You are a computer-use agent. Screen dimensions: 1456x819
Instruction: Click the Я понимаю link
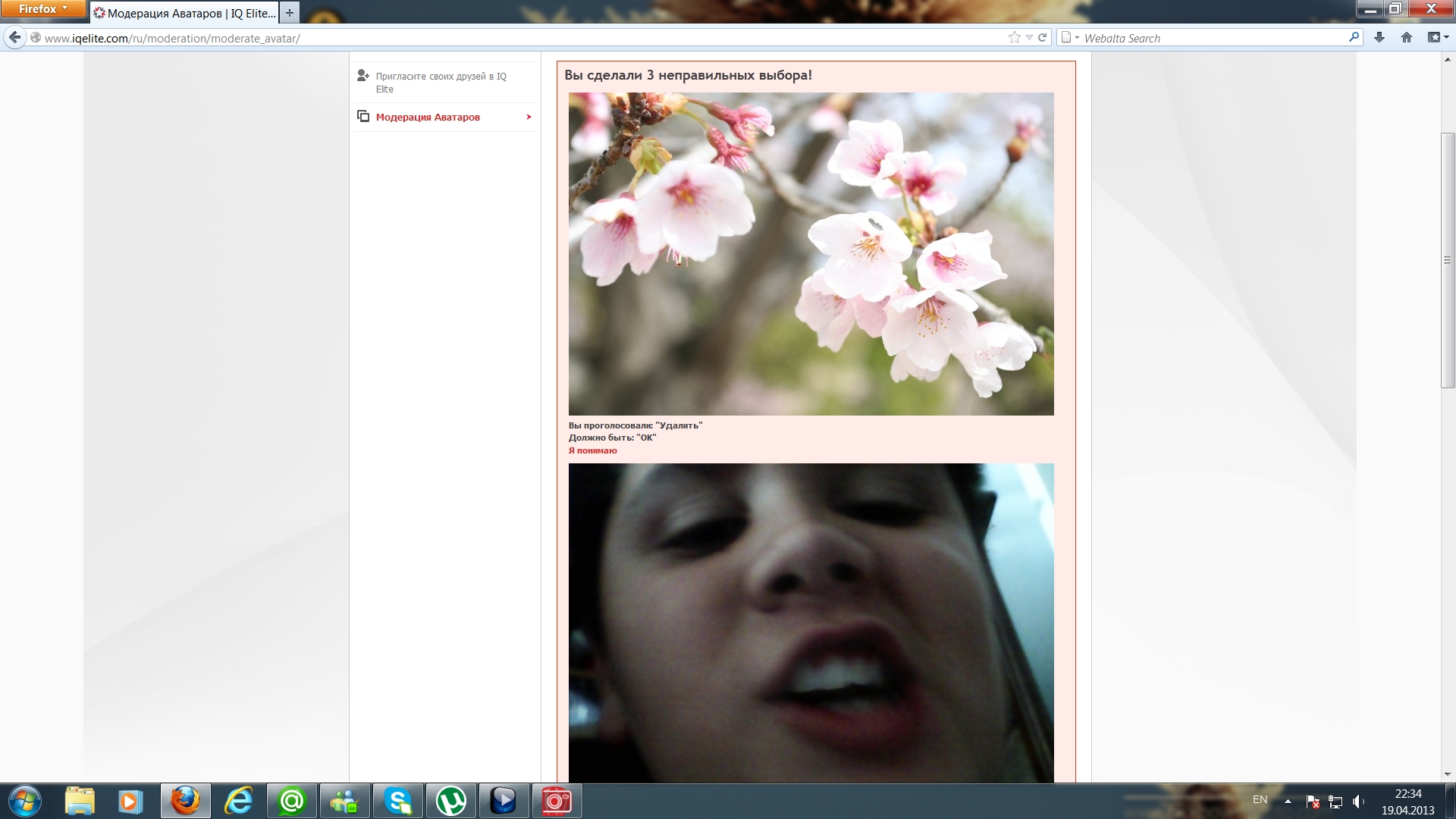tap(592, 450)
